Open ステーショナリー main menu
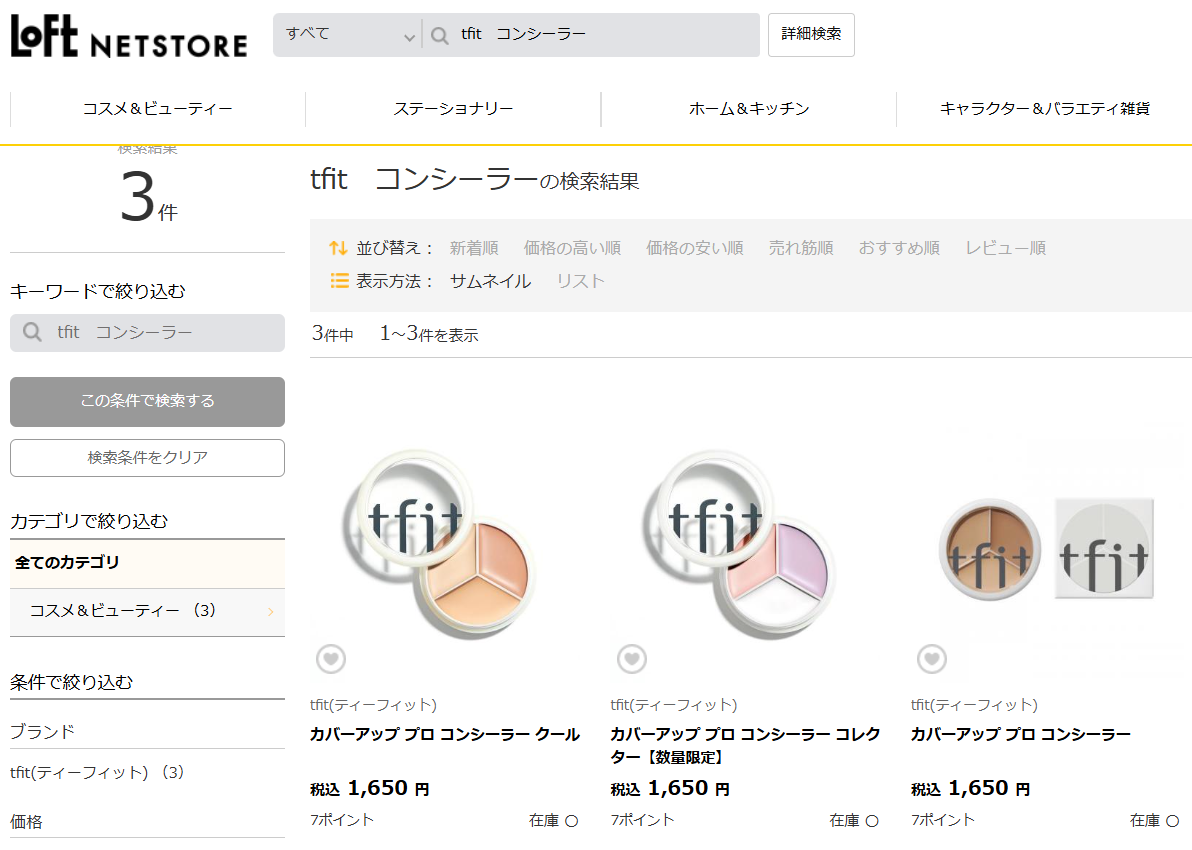Viewport: 1192px width, 850px height. [x=453, y=109]
